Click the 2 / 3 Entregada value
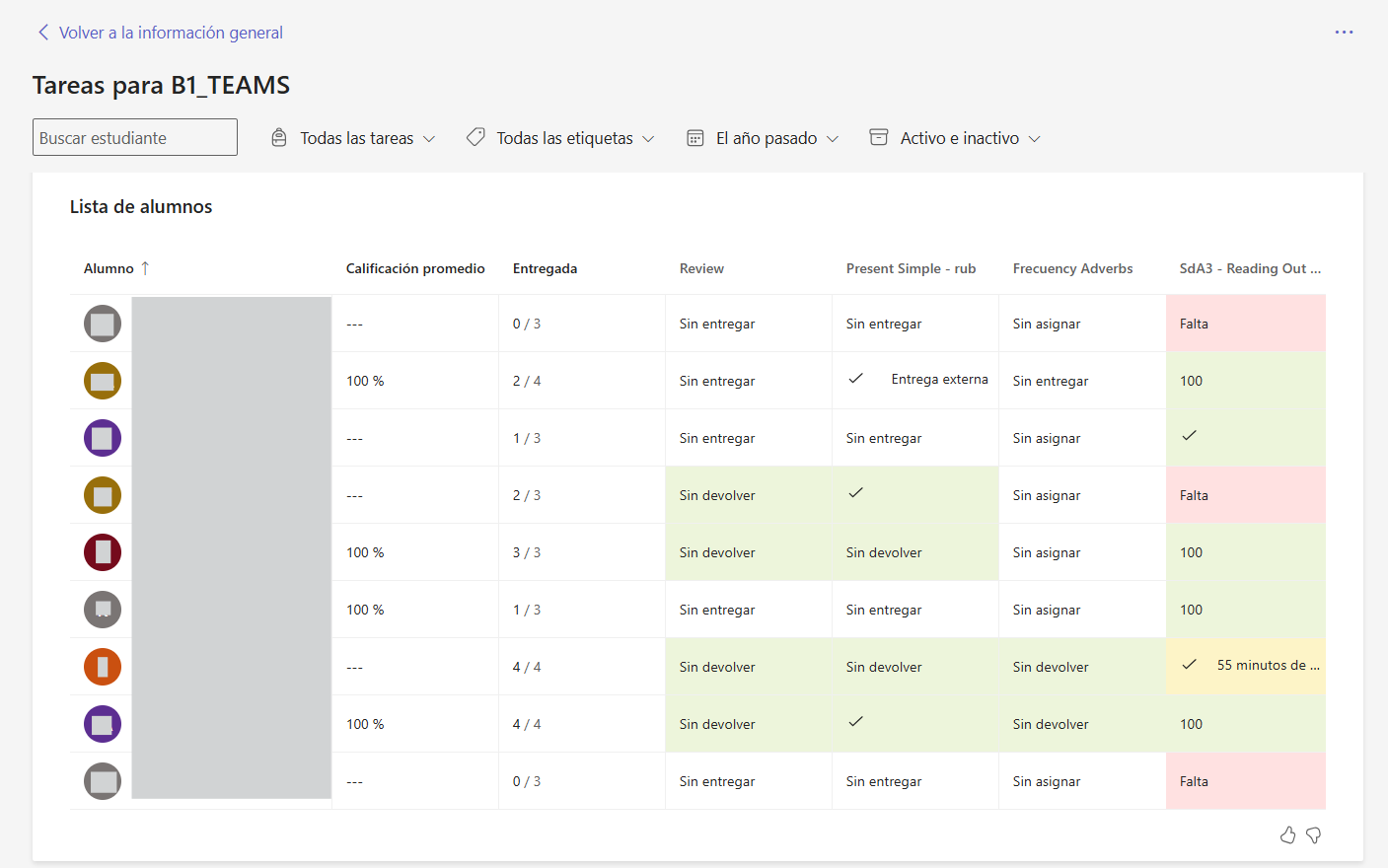Image resolution: width=1388 pixels, height=868 pixels. (x=527, y=495)
